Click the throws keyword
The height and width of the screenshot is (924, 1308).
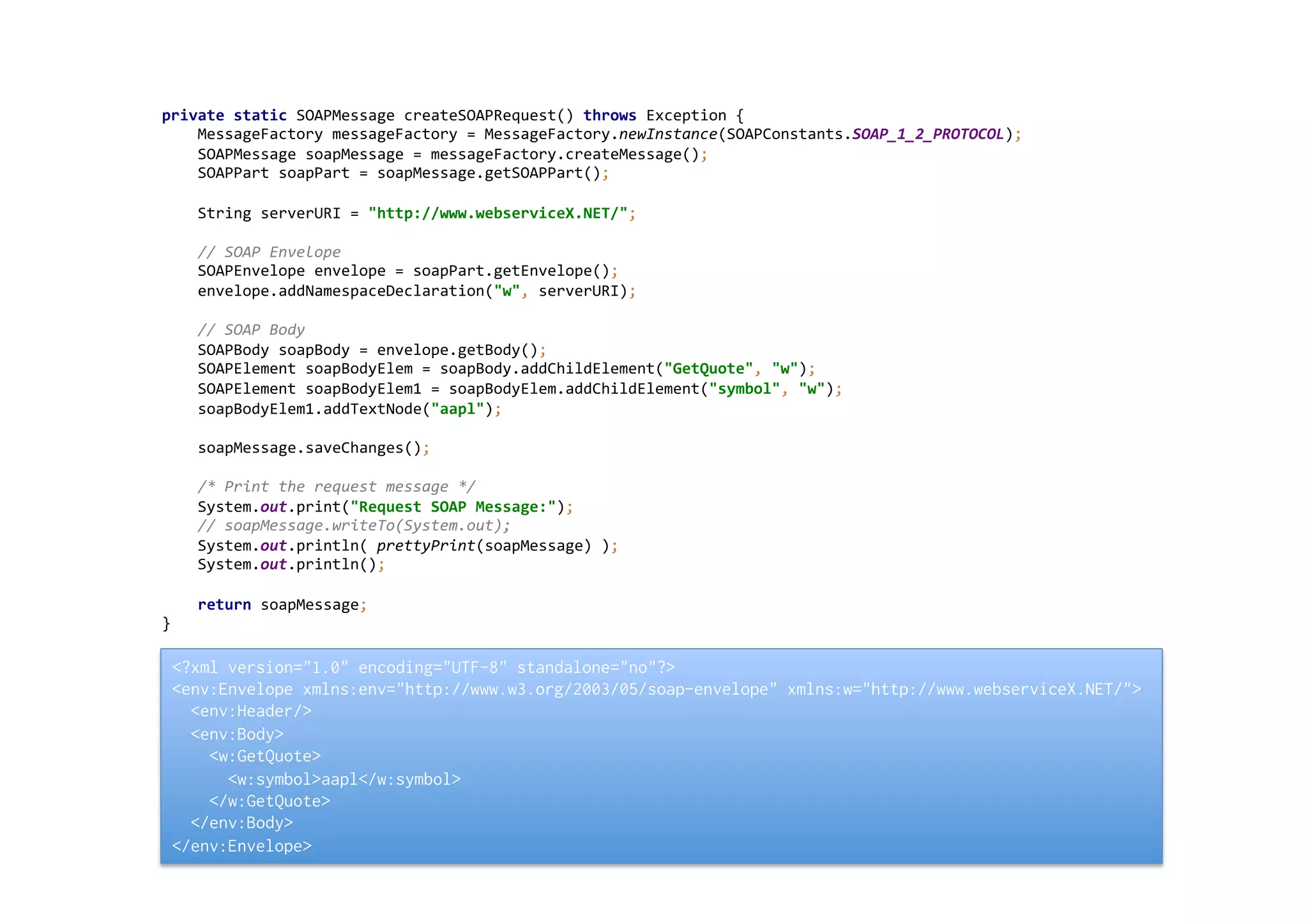(x=609, y=116)
